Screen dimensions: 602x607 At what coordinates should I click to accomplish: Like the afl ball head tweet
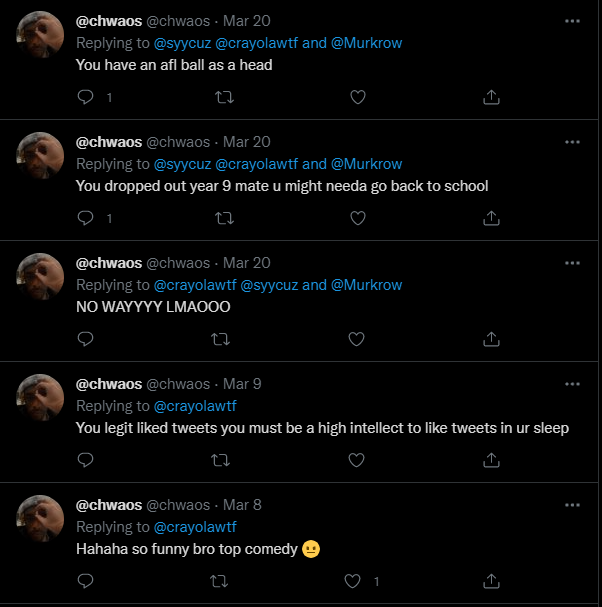click(x=357, y=97)
